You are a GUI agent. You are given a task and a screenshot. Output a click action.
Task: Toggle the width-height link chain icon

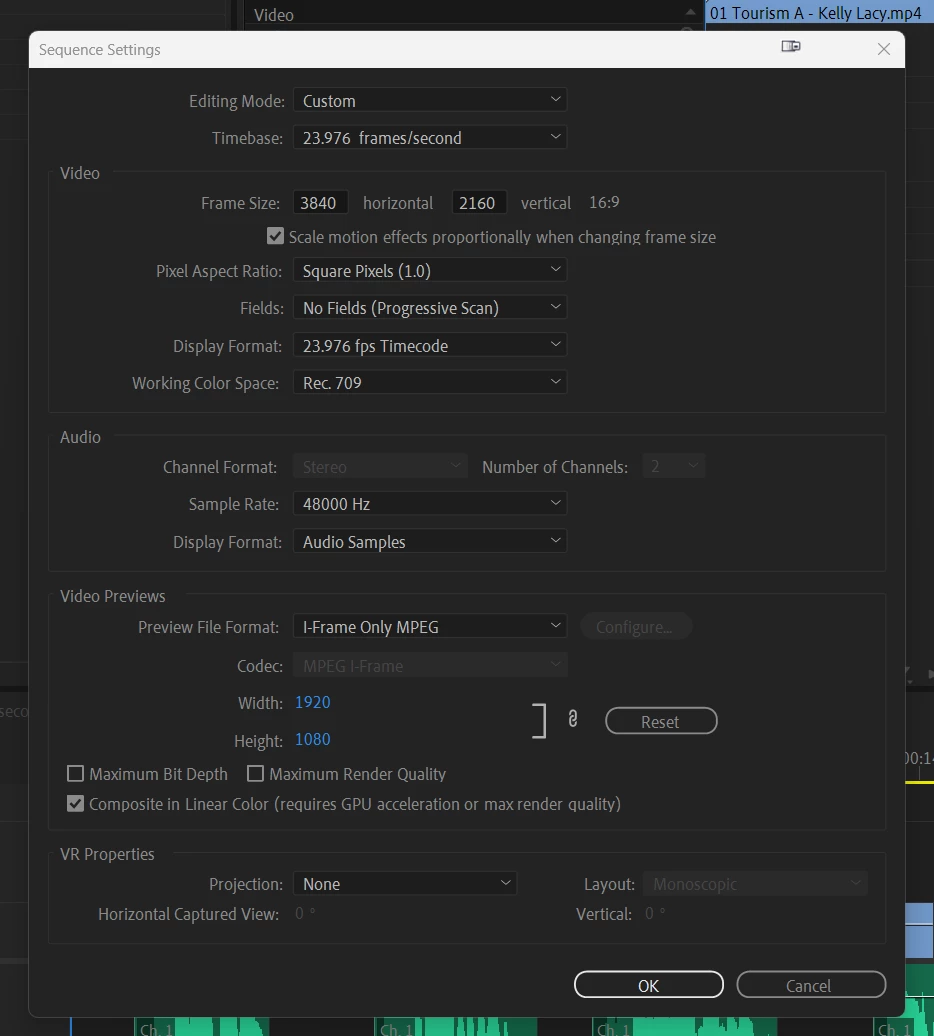573,719
